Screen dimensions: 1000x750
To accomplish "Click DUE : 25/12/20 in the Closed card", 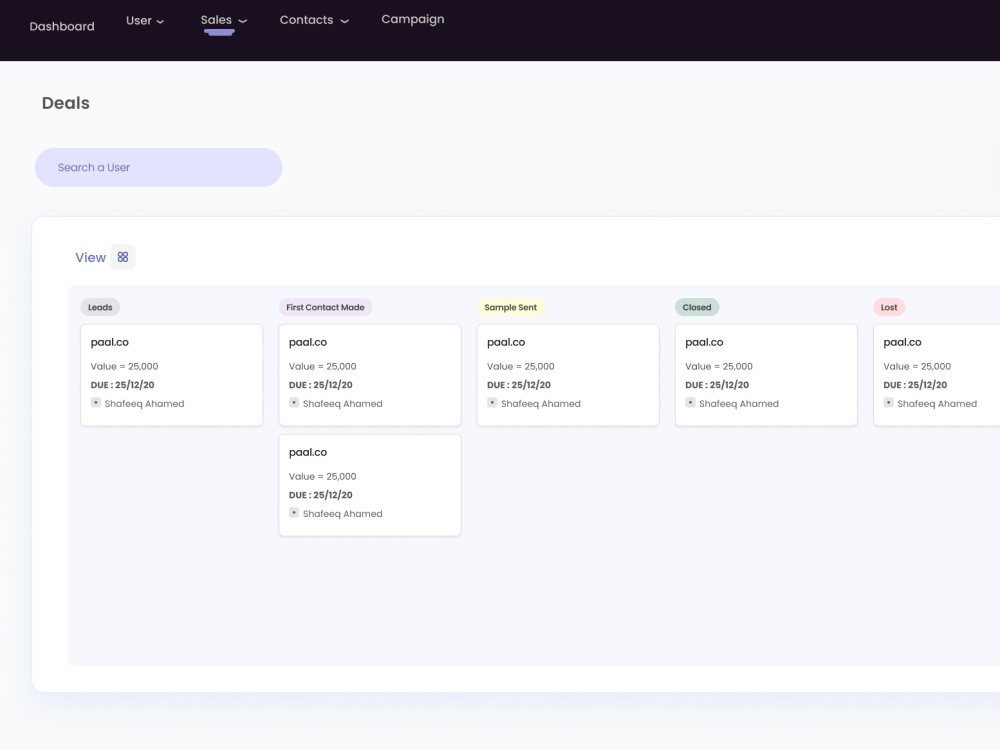I will 717,385.
